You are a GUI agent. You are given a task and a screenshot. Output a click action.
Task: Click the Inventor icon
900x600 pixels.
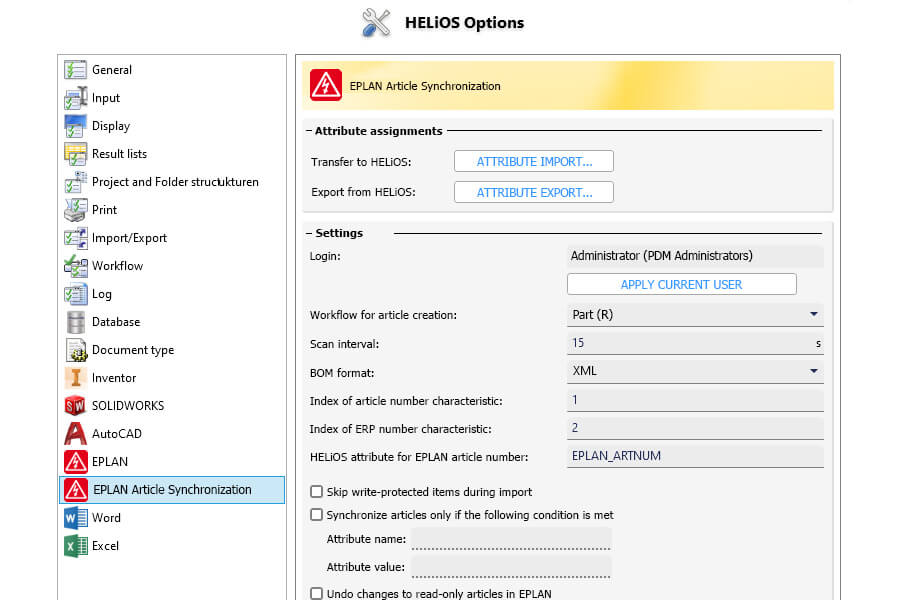[75, 378]
